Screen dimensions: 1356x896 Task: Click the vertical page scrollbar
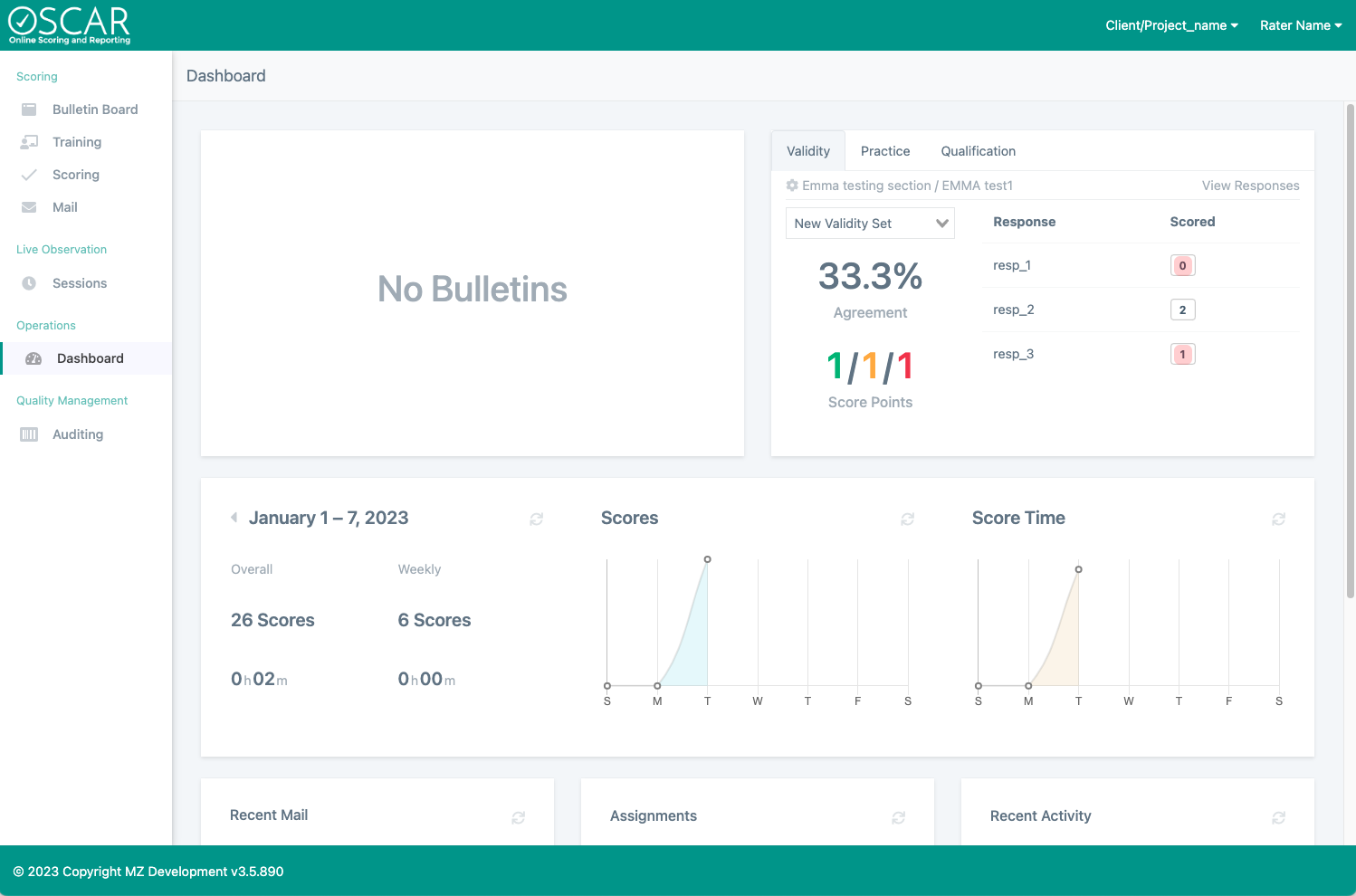tap(1350, 351)
